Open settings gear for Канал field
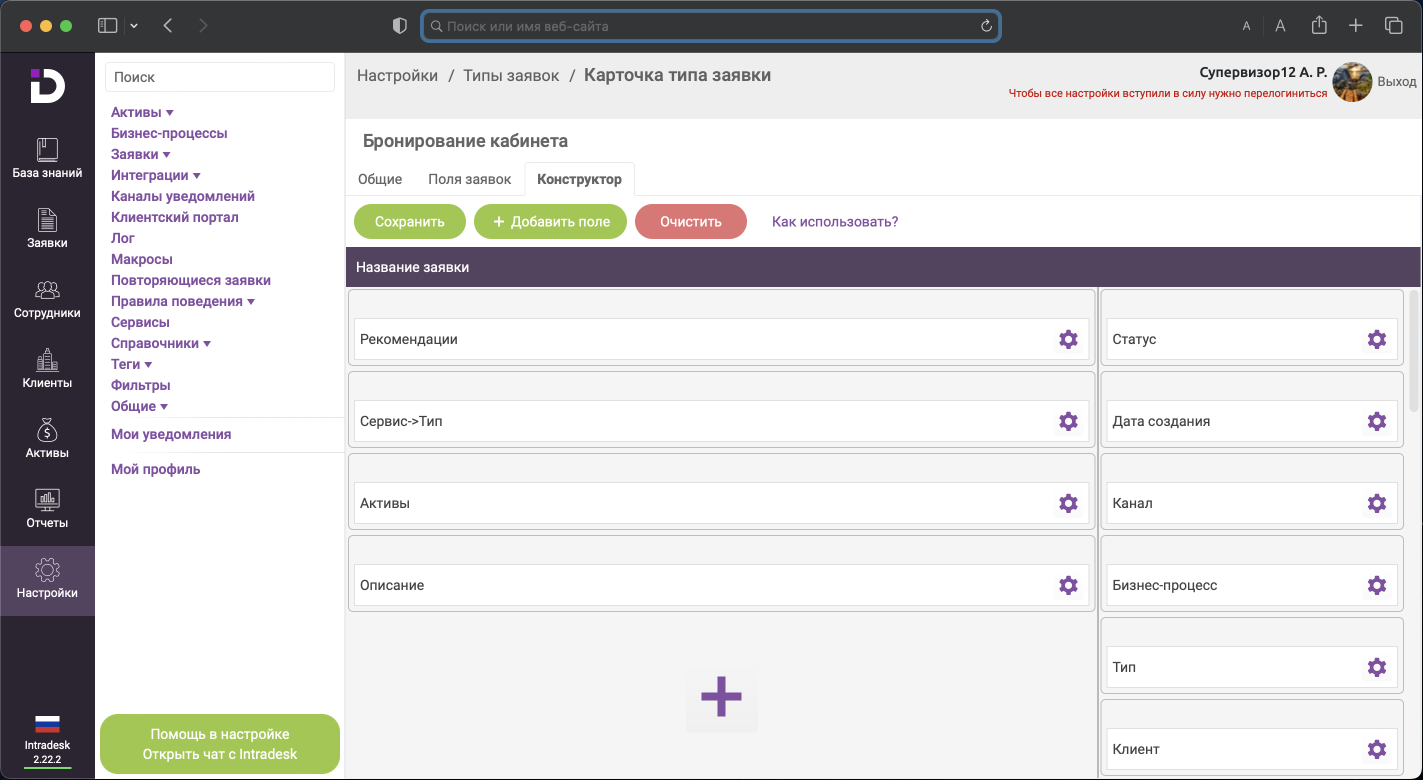 [1377, 503]
